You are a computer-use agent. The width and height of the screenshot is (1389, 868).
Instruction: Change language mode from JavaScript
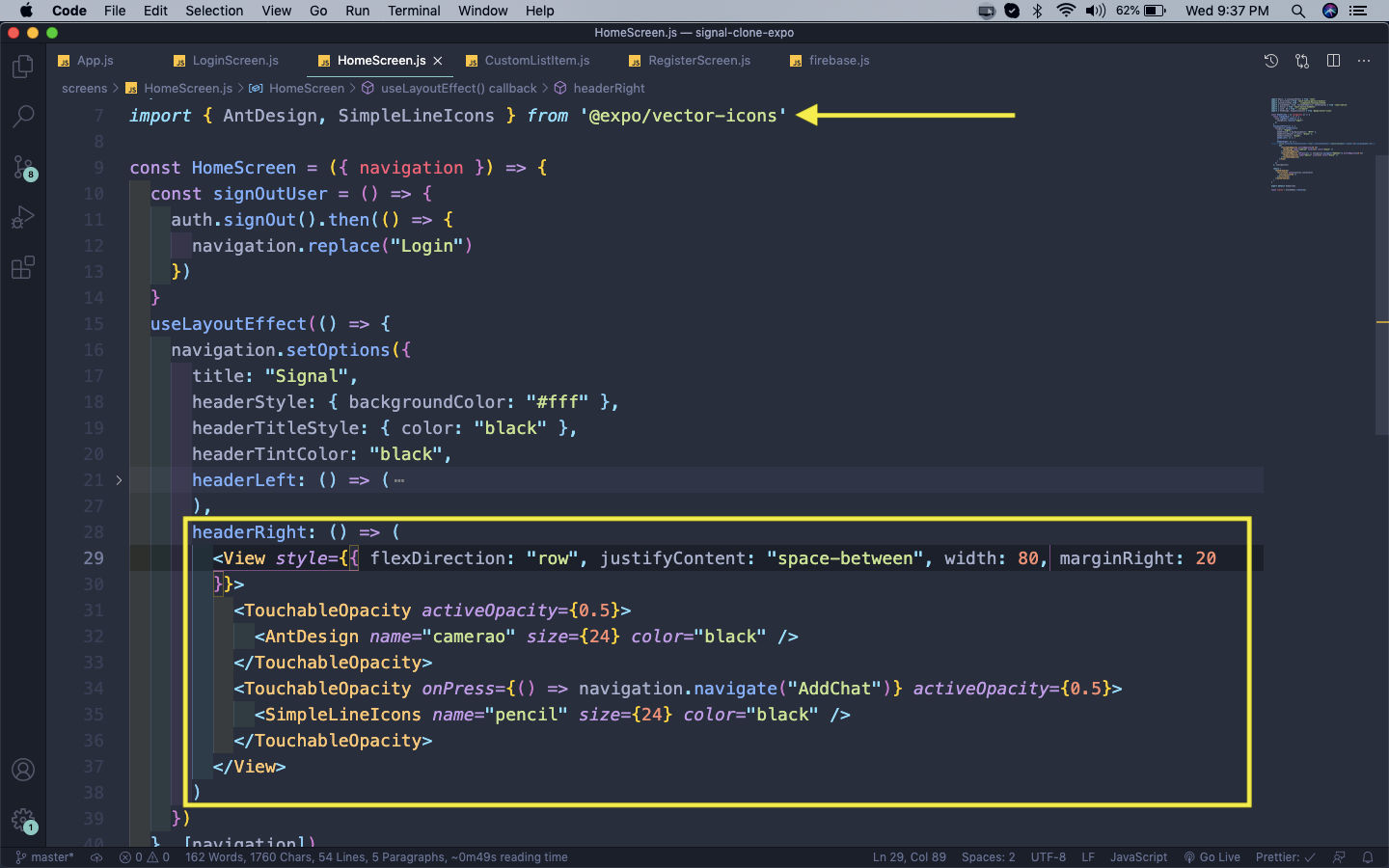coord(1138,857)
